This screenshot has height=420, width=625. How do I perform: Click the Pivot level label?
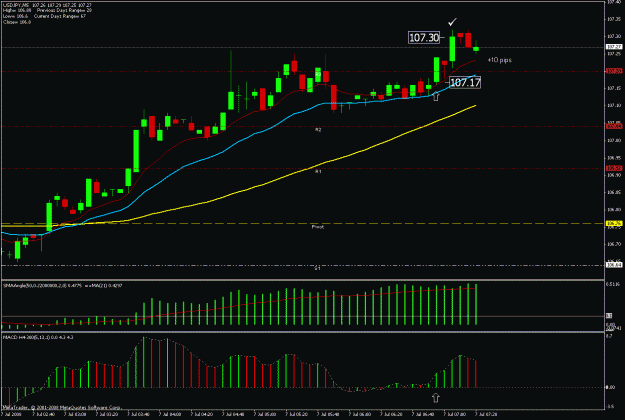(318, 227)
